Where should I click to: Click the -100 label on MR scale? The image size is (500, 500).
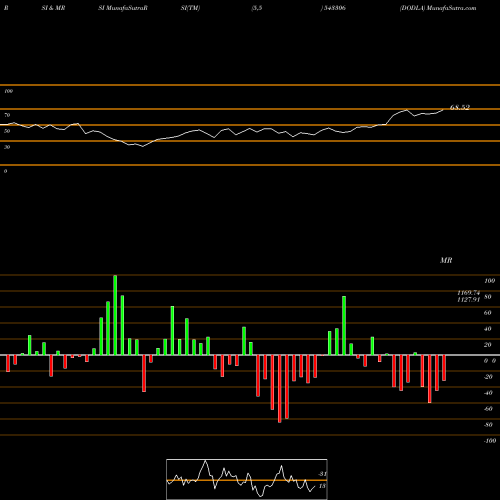(490, 441)
